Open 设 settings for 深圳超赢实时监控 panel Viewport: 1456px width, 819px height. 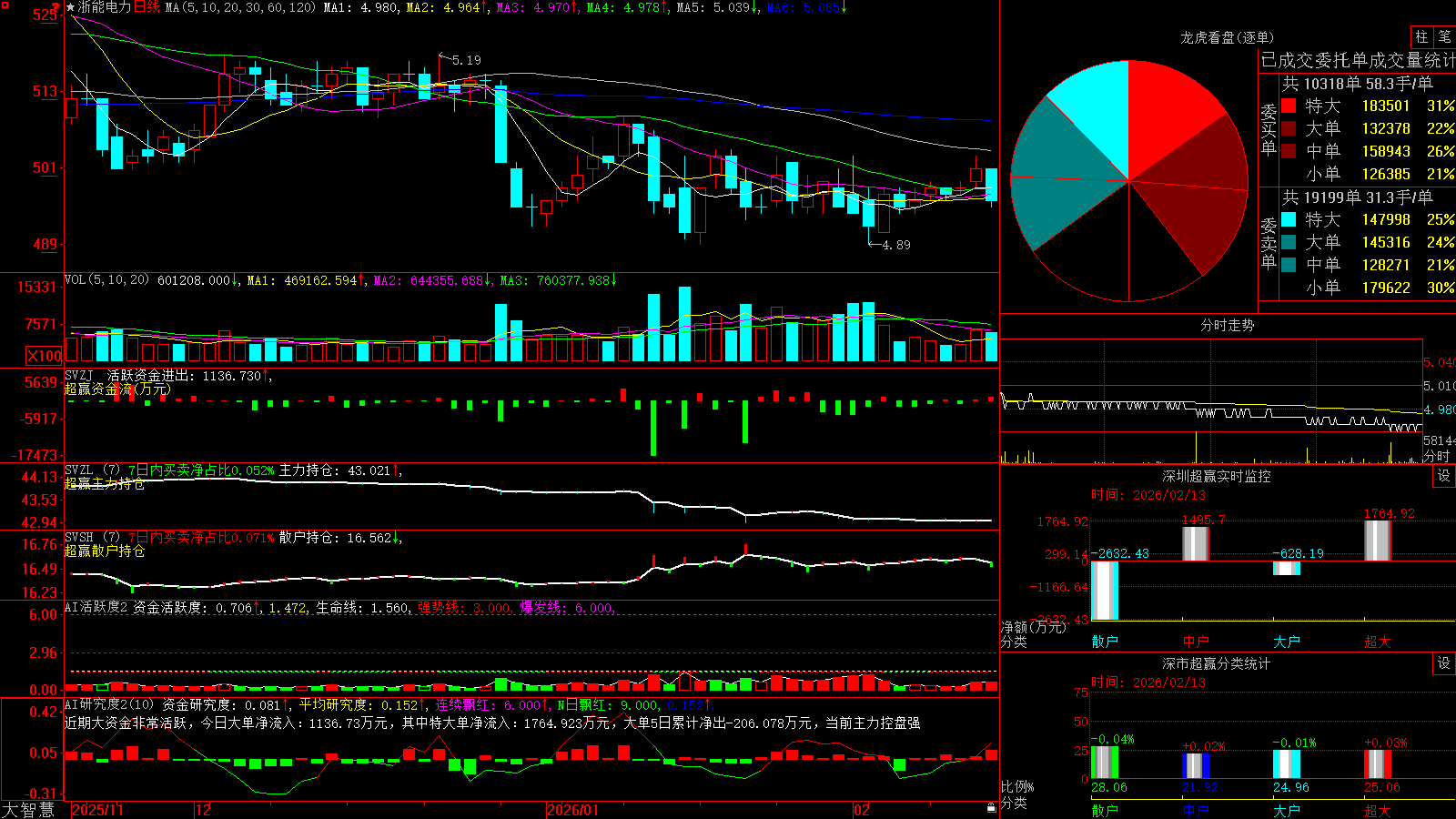click(x=1444, y=476)
